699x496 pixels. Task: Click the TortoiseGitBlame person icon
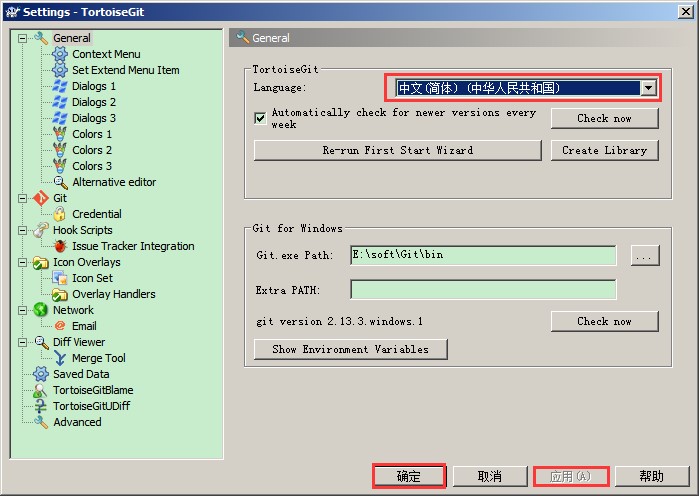tap(40, 390)
